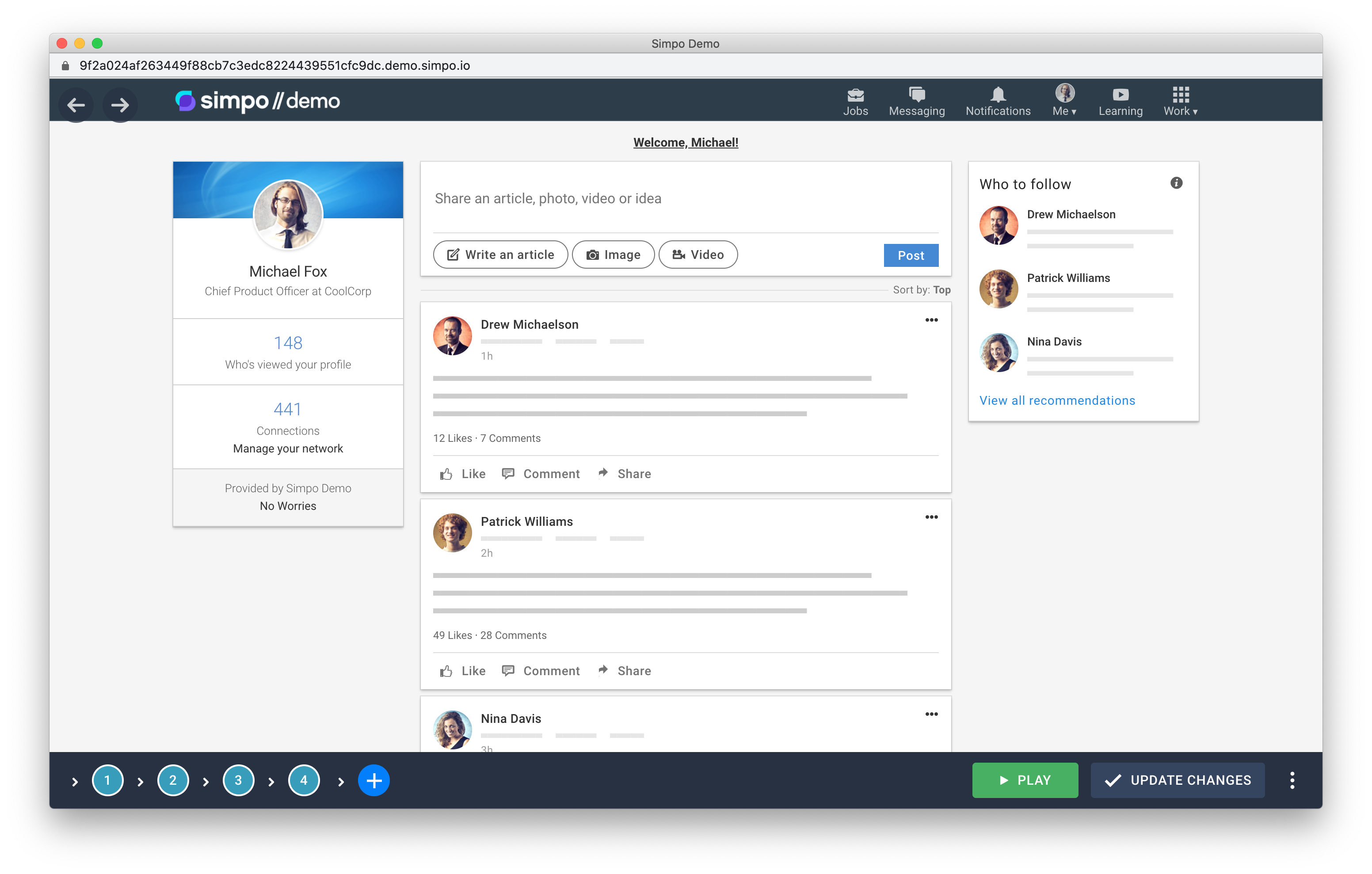The image size is (1372, 874).
Task: Share Patrick Williams' post
Action: pos(624,671)
